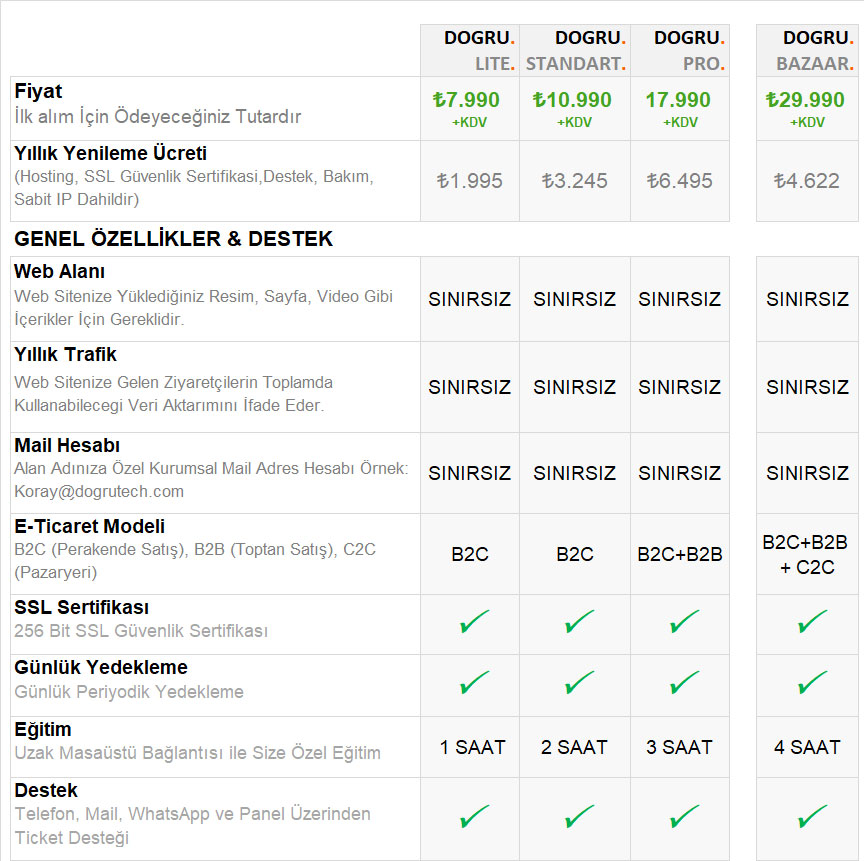Select the DOGRU LITE plan header
Screen dimensions: 864x861
[x=480, y=50]
